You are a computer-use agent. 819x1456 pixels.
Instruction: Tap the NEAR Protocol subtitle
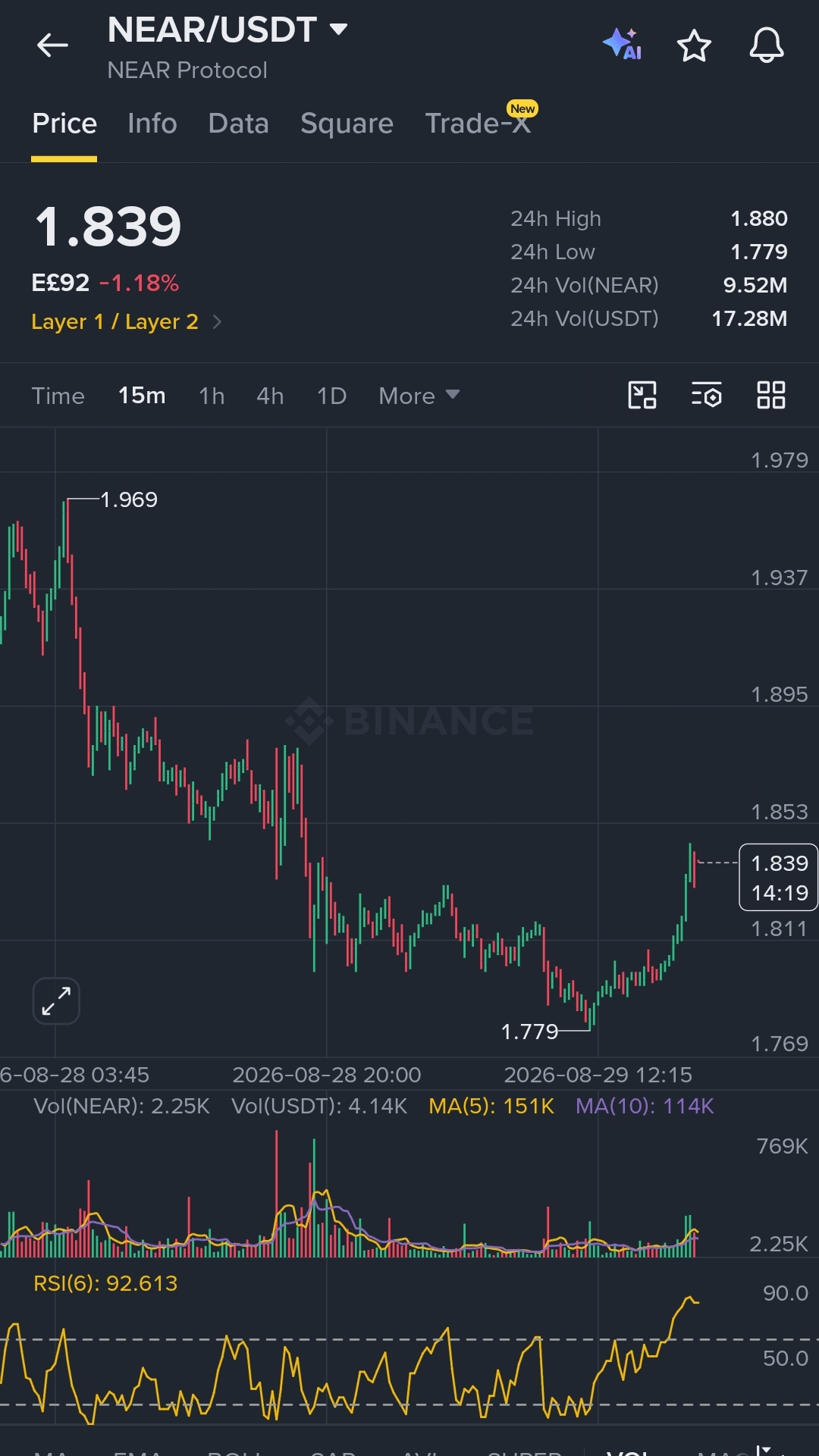[187, 70]
